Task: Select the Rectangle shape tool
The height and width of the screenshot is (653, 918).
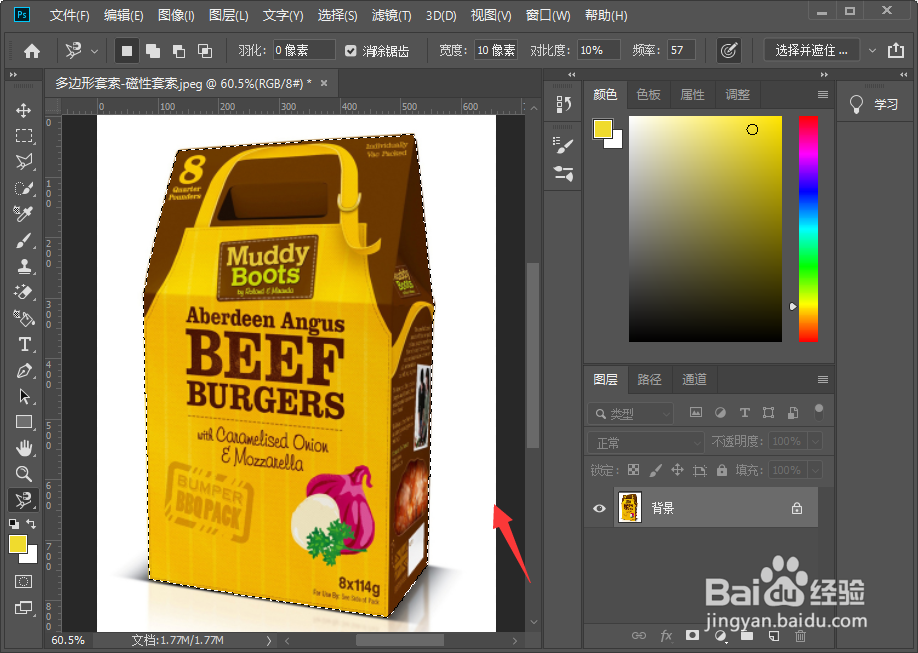Action: point(23,422)
